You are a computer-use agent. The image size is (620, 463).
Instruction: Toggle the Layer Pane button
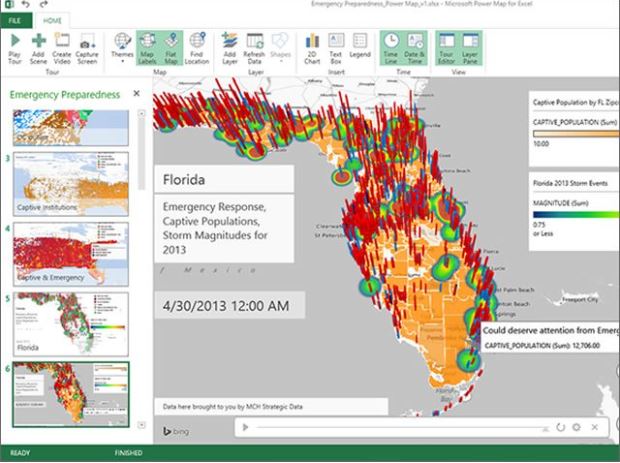coord(471,48)
